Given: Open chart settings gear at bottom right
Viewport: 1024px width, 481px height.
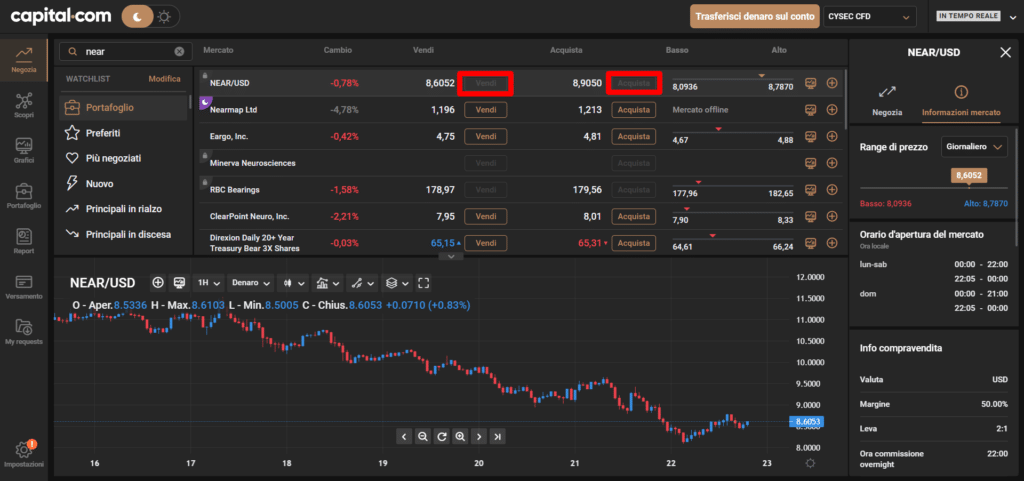Looking at the screenshot, I should point(810,463).
